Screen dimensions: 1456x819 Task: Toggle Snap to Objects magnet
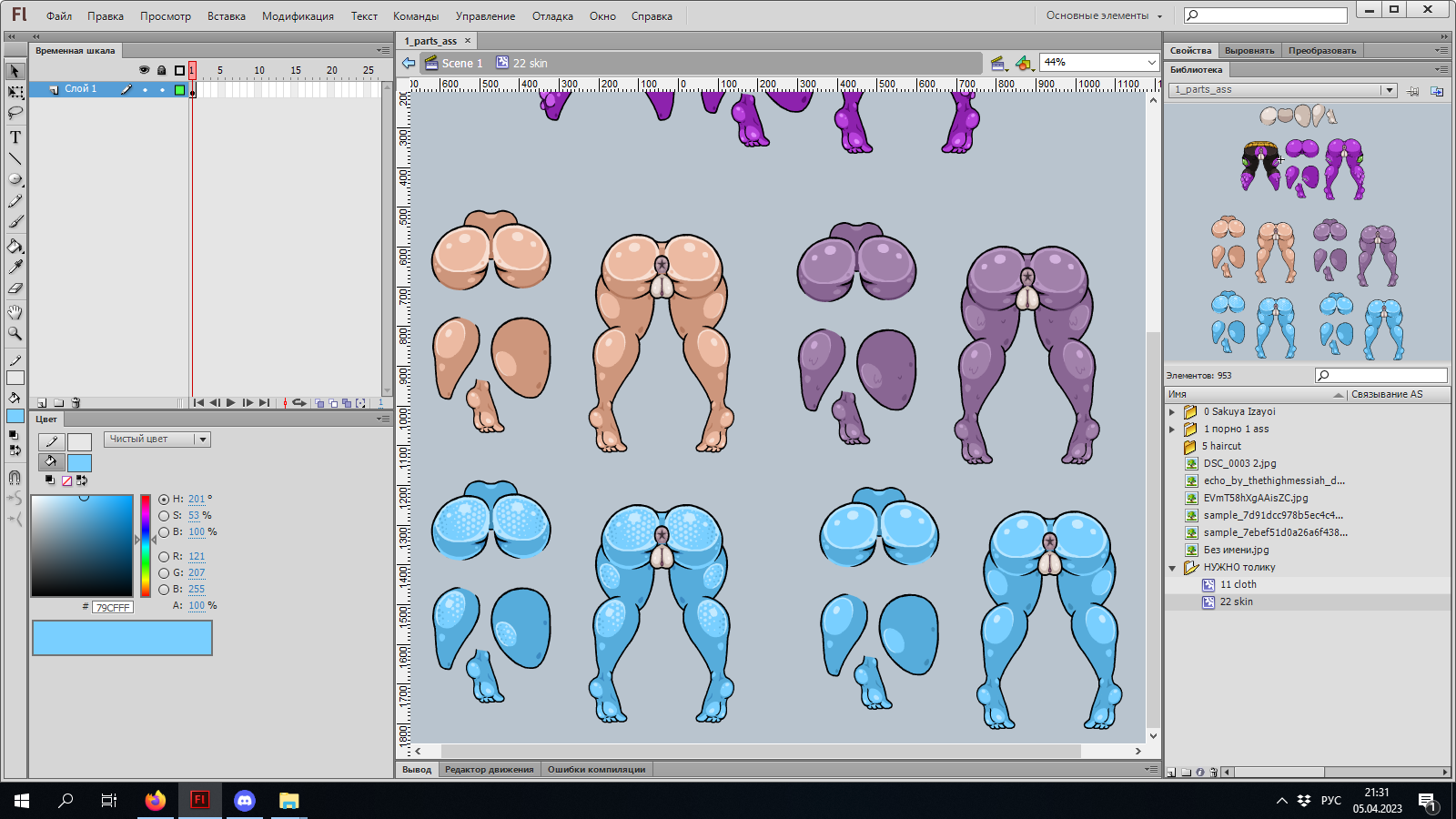tap(15, 477)
